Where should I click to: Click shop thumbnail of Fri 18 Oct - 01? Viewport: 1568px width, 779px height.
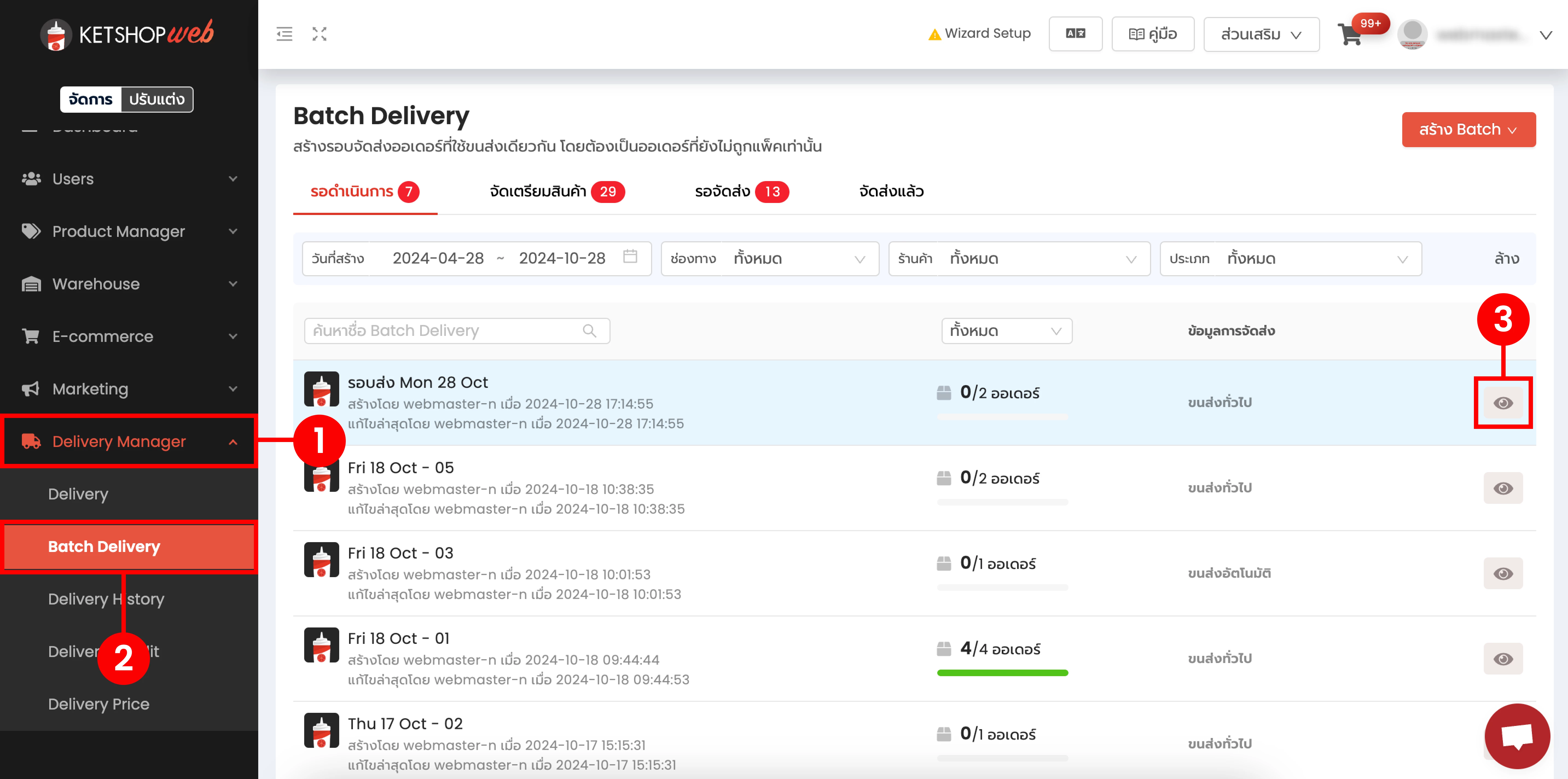(x=321, y=644)
